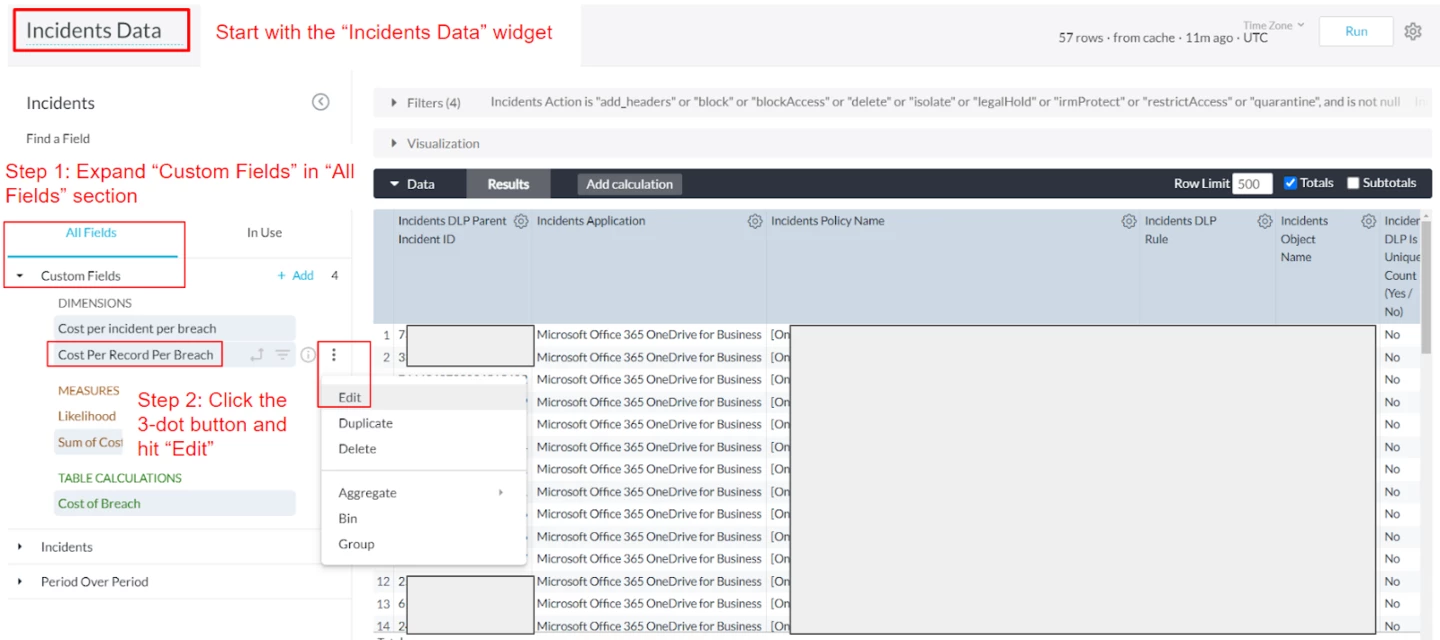Open gear menu for Incidents Application column

click(755, 221)
